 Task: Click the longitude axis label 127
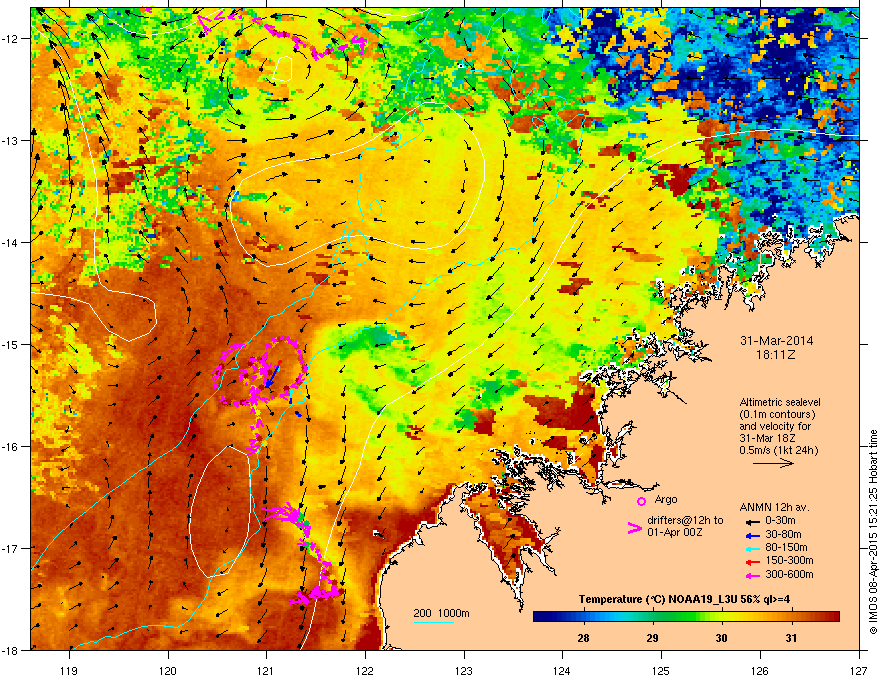pos(859,670)
